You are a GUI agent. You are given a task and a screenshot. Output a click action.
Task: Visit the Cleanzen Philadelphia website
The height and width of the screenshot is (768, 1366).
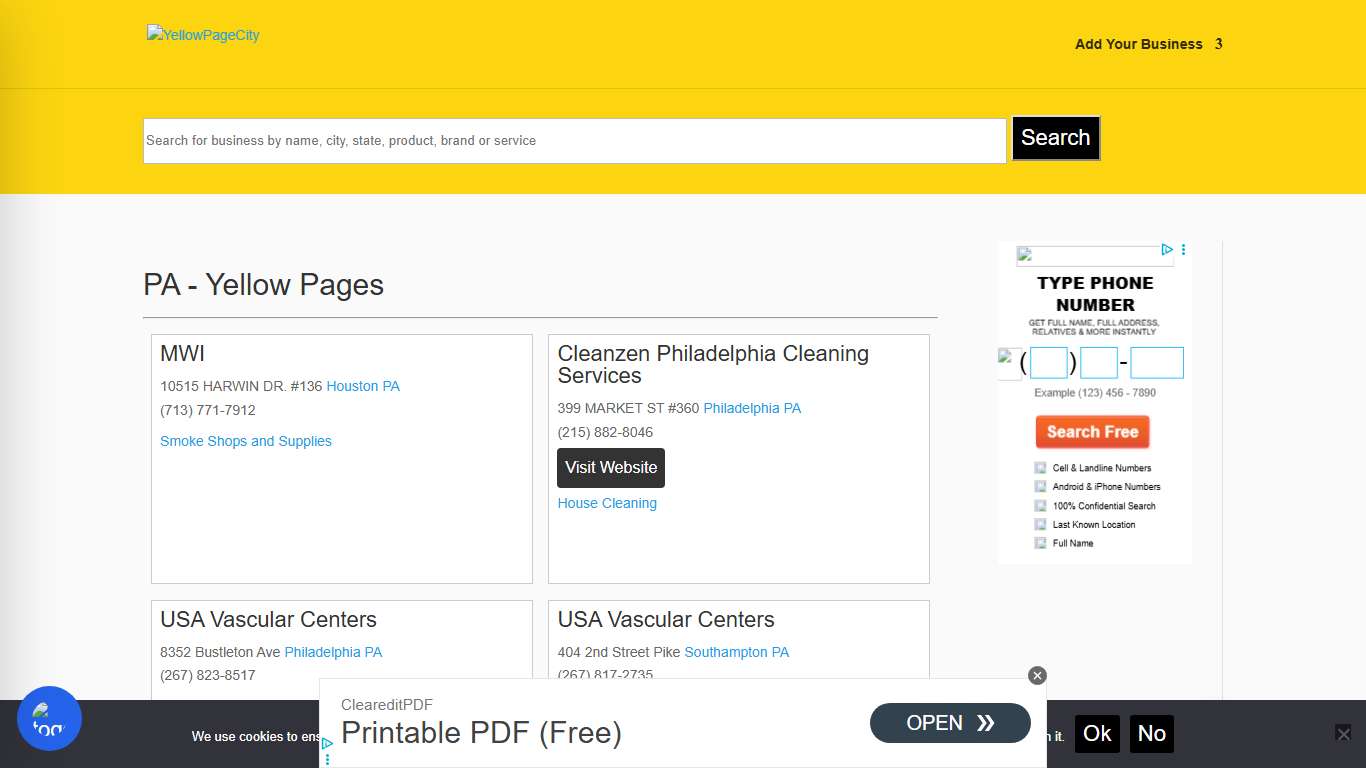click(610, 467)
